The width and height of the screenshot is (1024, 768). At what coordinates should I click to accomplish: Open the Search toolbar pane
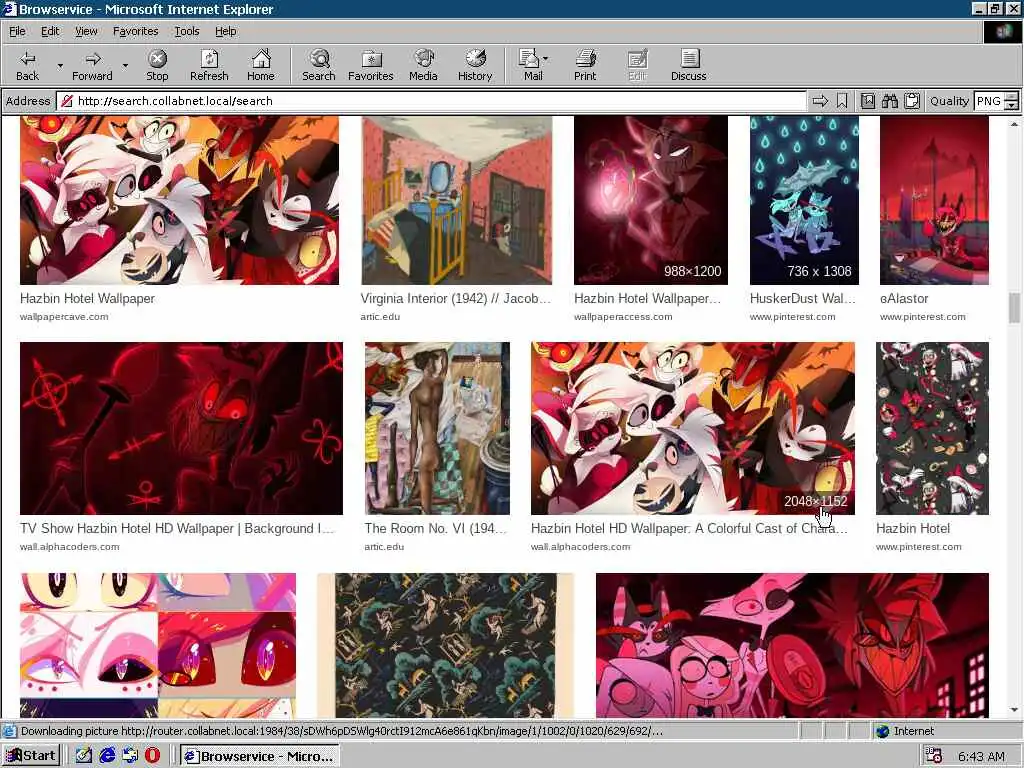pos(319,66)
